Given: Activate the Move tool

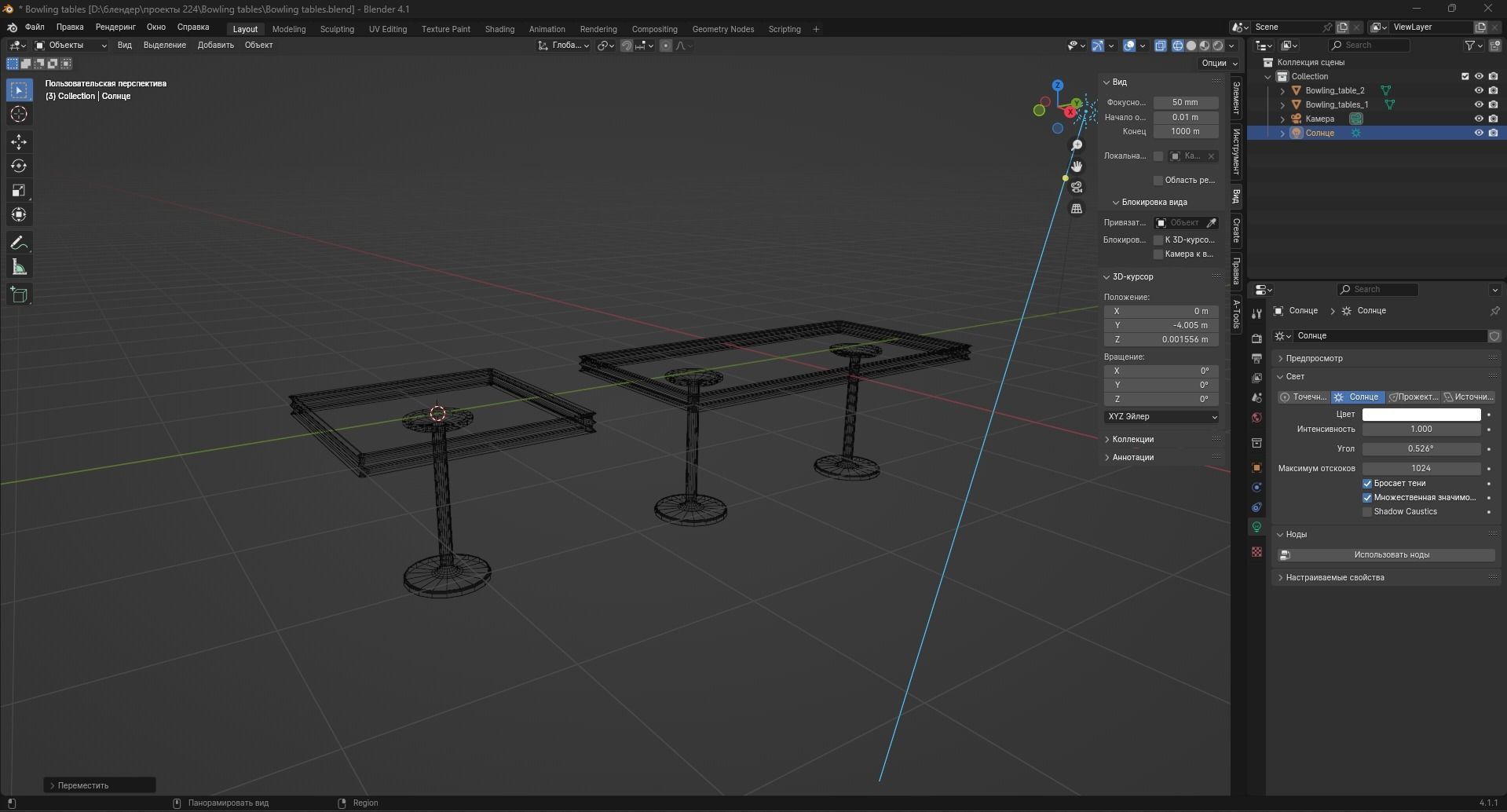Looking at the screenshot, I should pos(19,141).
